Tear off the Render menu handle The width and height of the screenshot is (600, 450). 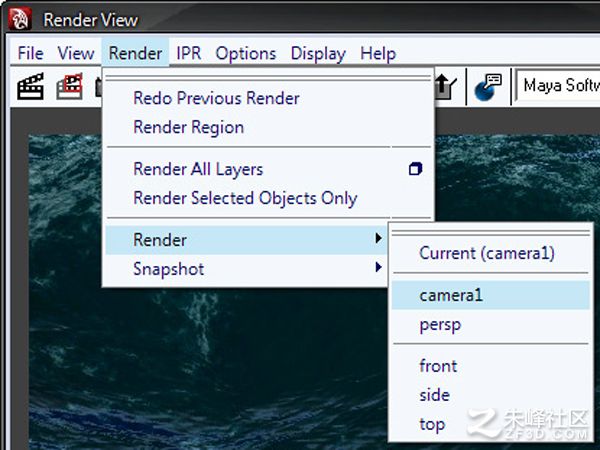point(269,78)
